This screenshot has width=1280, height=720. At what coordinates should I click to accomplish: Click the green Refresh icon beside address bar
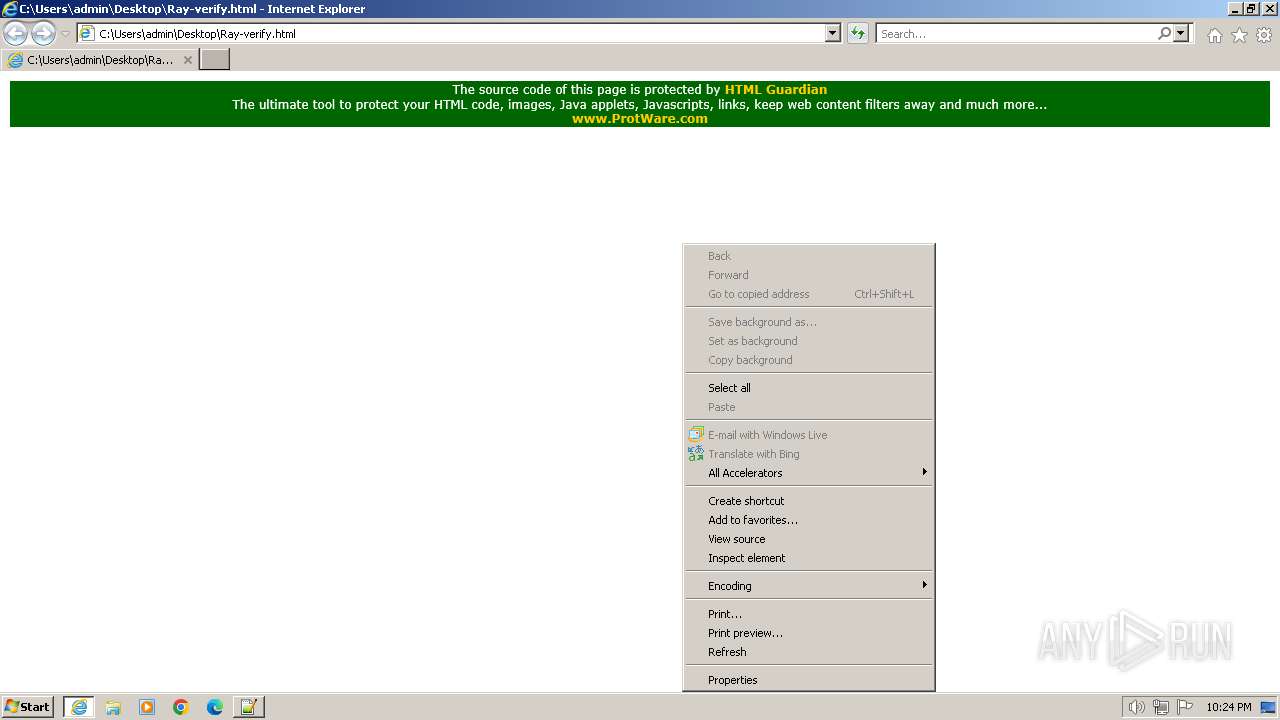[x=858, y=33]
